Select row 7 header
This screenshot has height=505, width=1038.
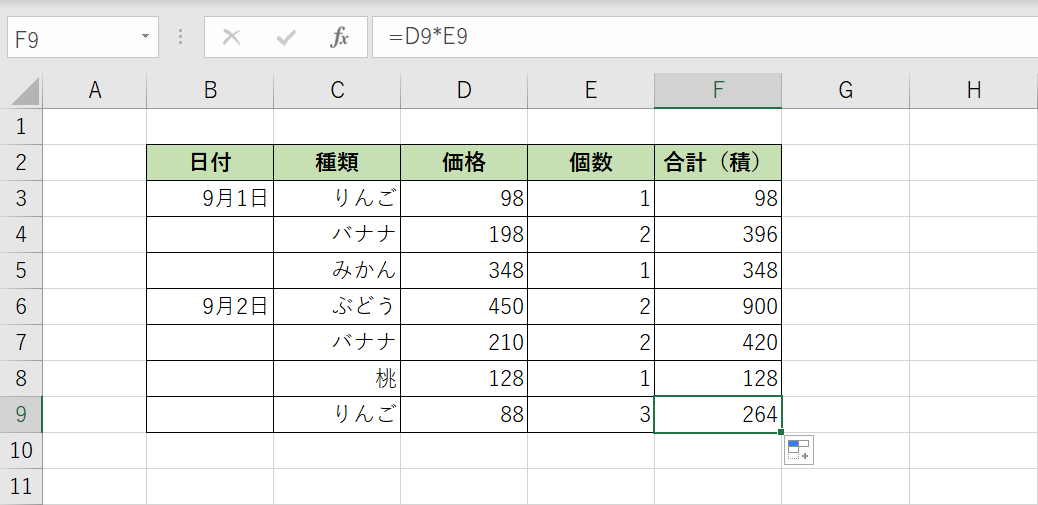[x=21, y=343]
